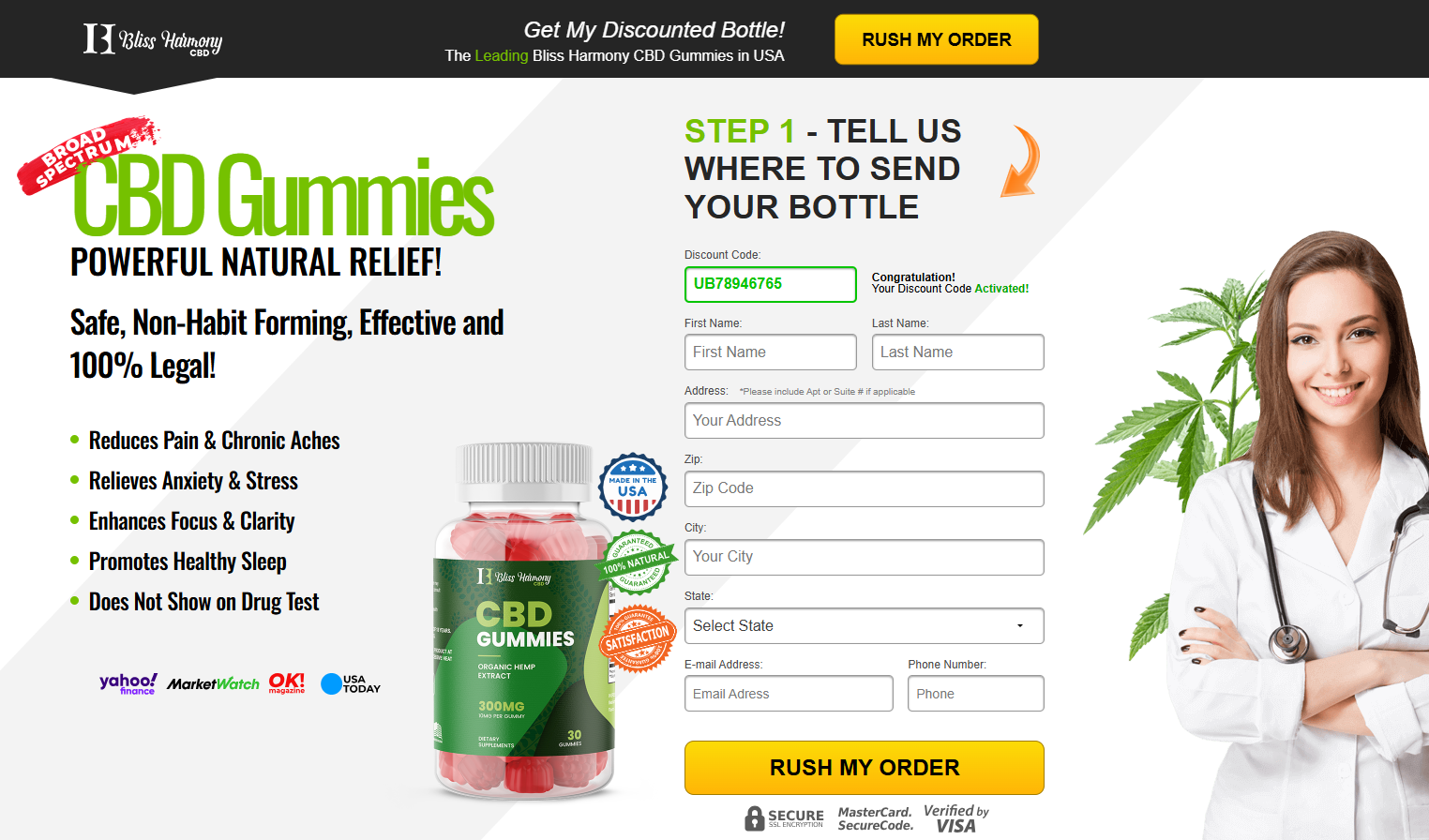1429x840 pixels.
Task: Open the Select State dropdown
Action: point(864,625)
